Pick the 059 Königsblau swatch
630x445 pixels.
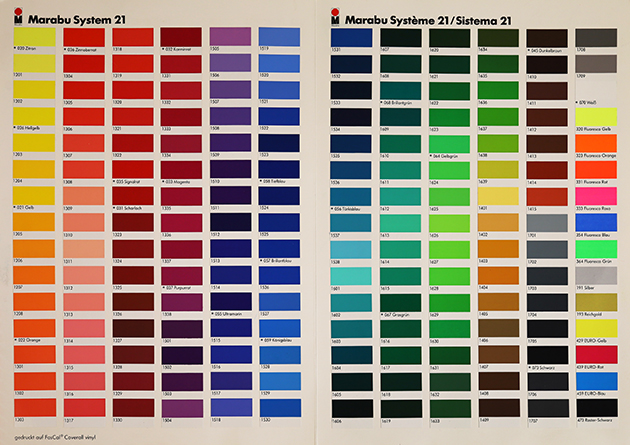(280, 328)
